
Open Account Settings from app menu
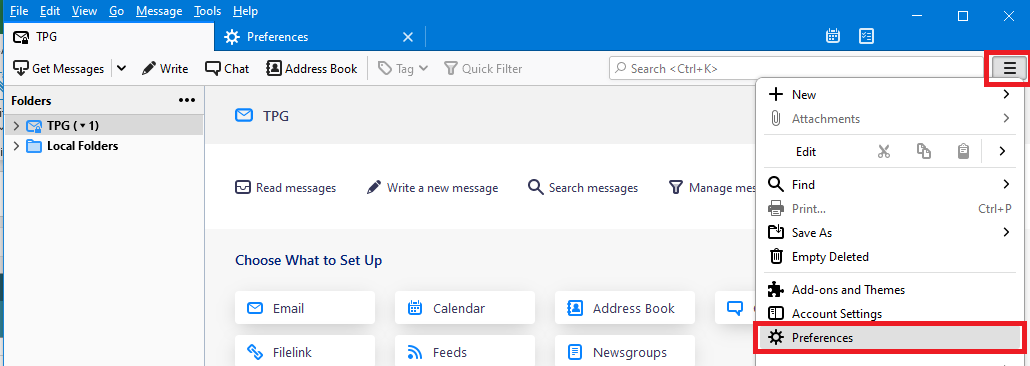pos(890,314)
